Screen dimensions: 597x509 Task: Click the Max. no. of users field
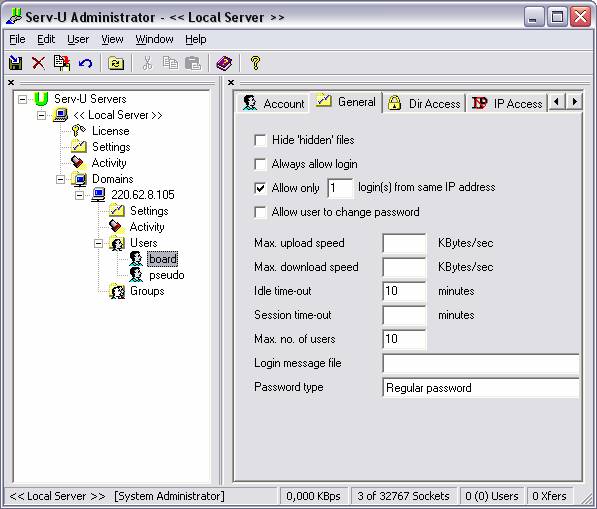click(x=404, y=339)
